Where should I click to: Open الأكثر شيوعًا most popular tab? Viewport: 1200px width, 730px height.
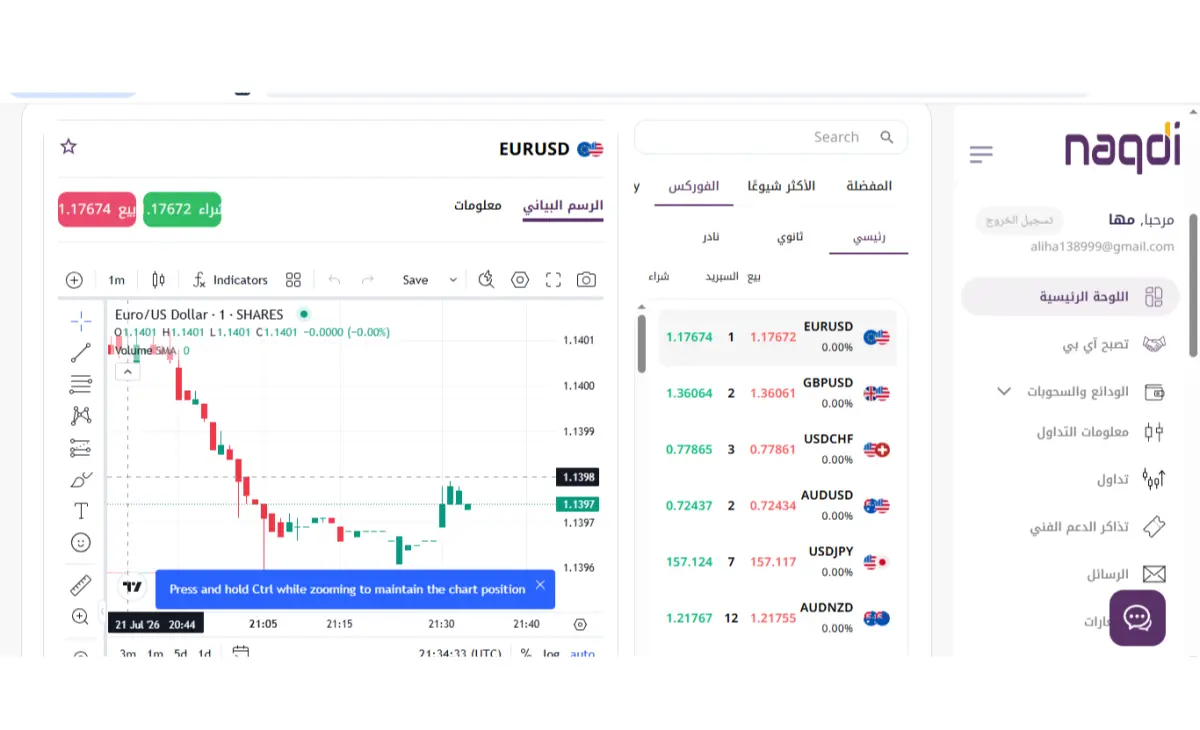coord(782,186)
